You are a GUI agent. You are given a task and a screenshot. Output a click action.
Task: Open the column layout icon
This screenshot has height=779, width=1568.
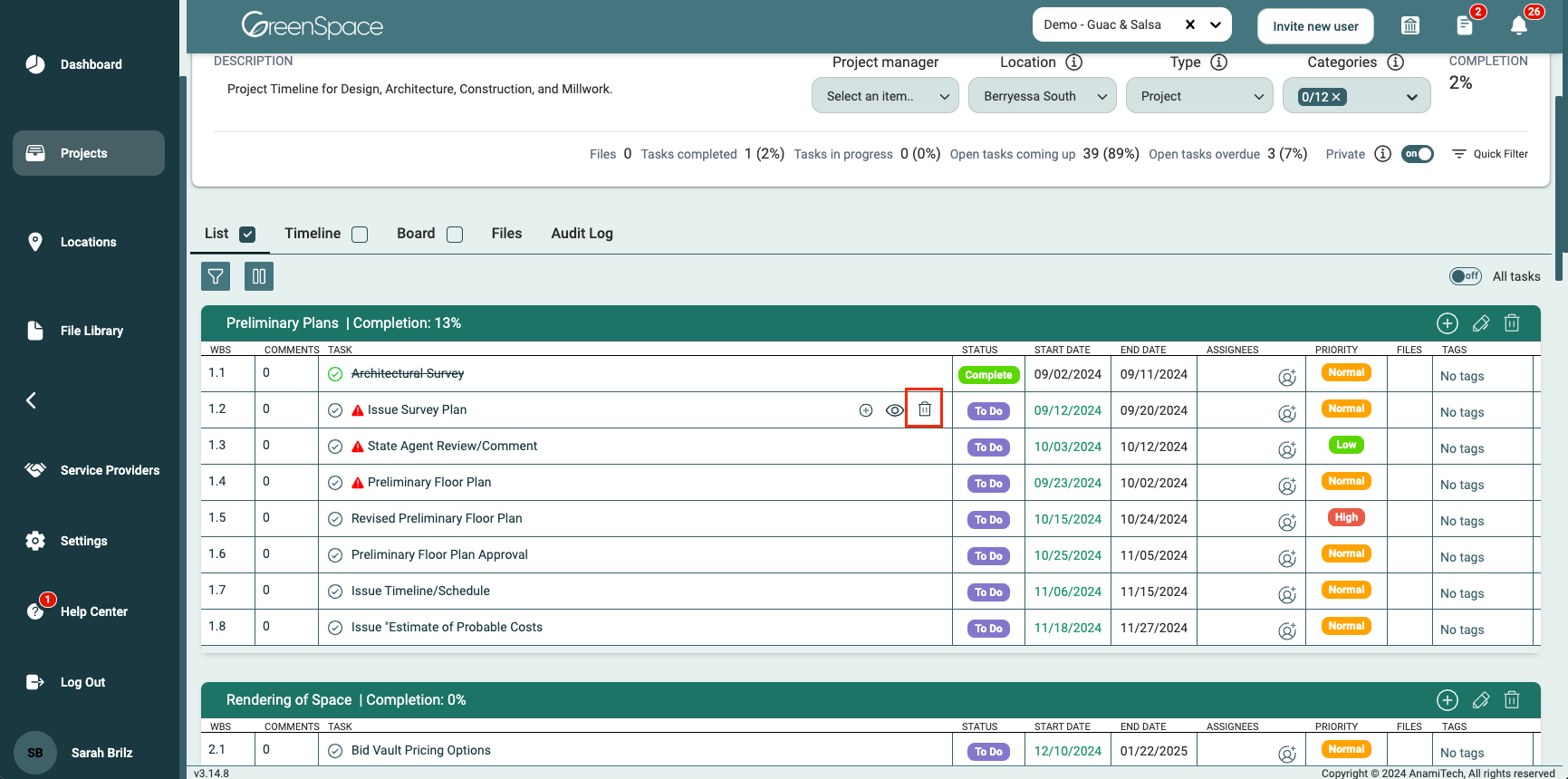coord(259,276)
